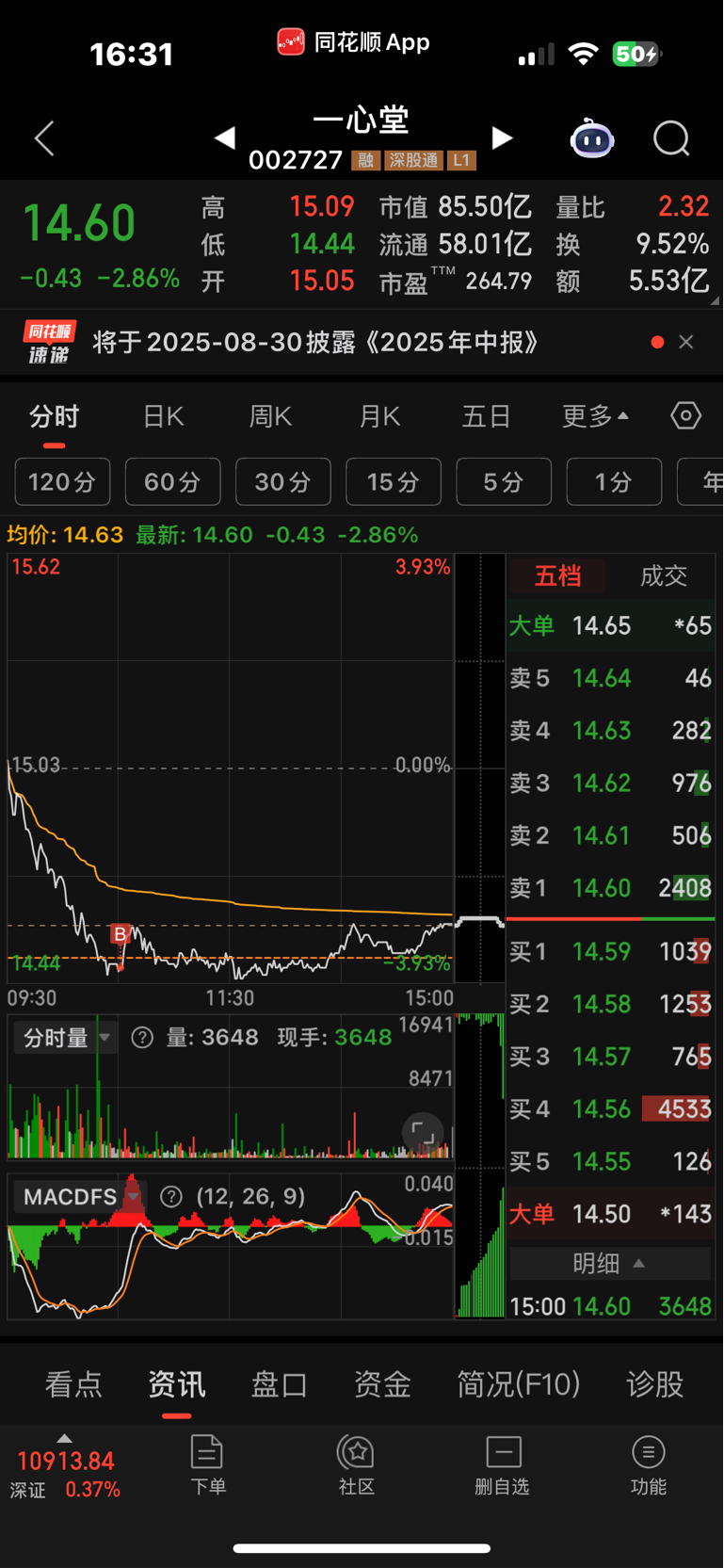Open chart settings hexagon icon
Screen dimensions: 724x1568
[x=686, y=415]
